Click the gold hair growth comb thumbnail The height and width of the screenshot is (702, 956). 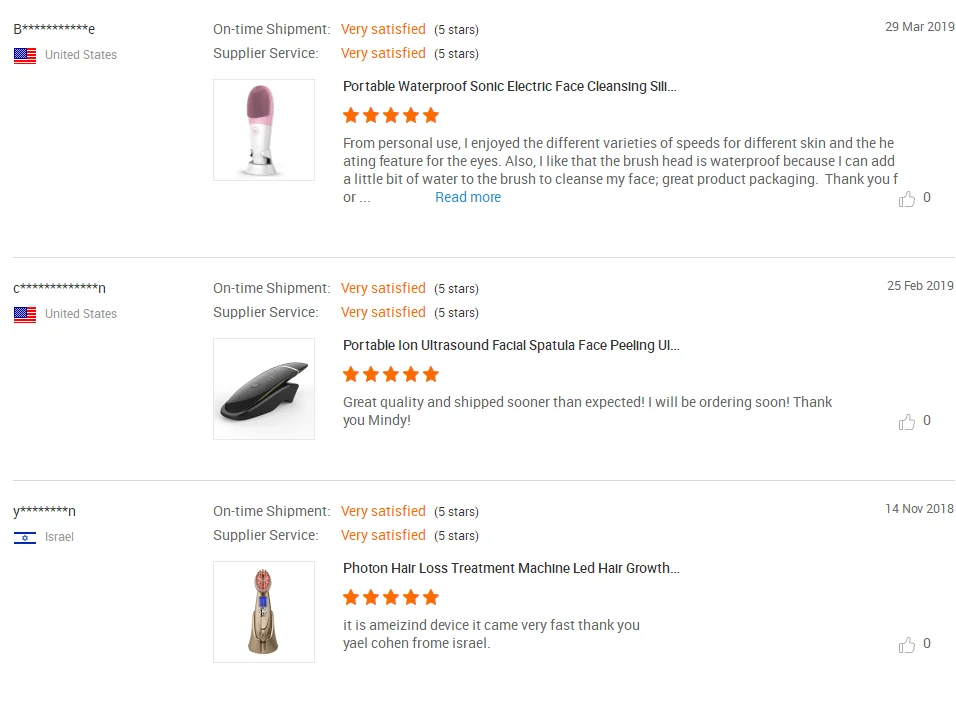264,612
